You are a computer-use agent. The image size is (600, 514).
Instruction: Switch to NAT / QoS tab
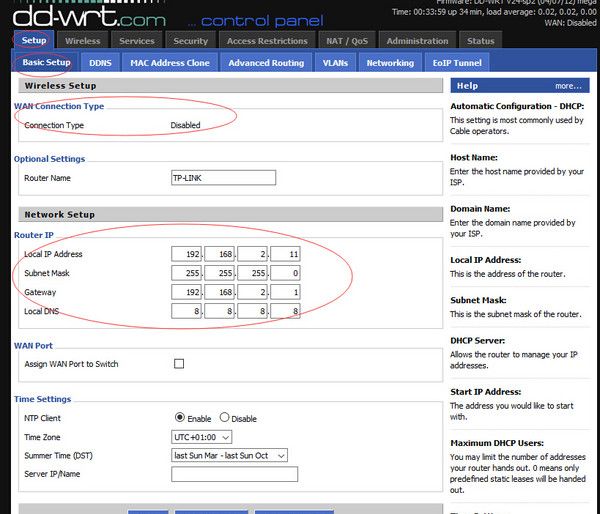point(347,41)
